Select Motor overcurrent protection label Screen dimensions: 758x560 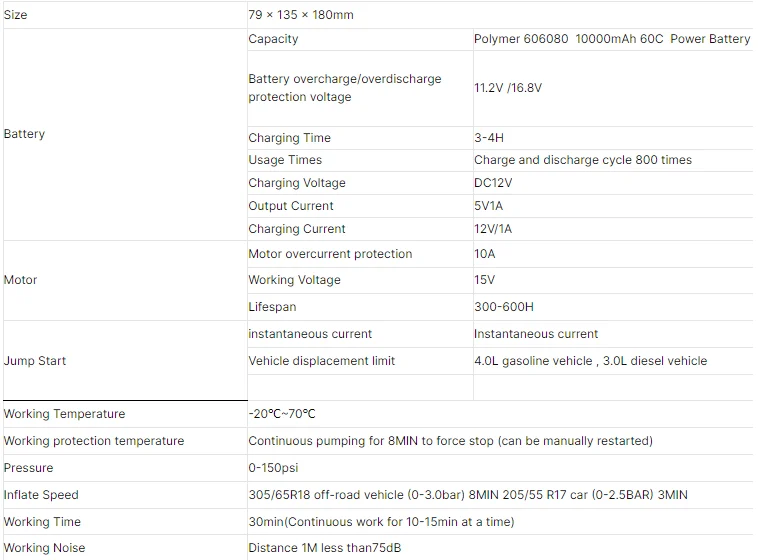pos(330,254)
